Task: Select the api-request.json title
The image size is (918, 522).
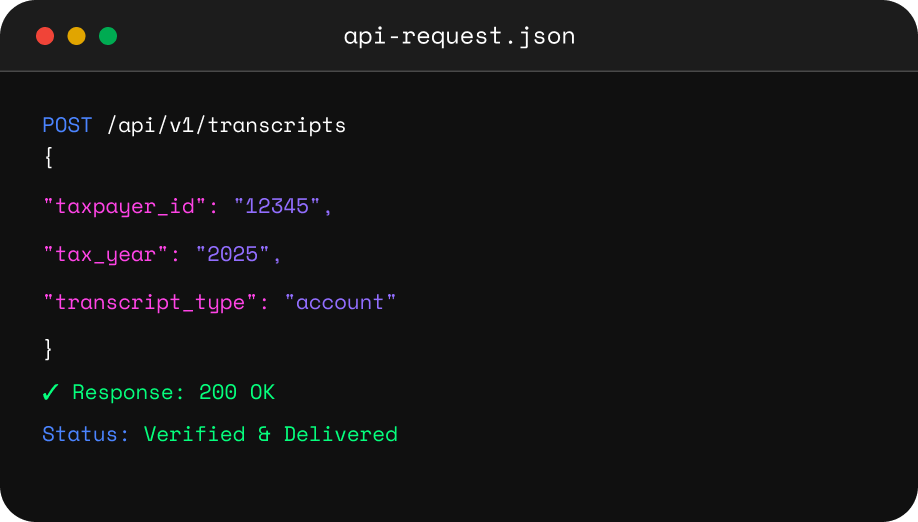Action: point(459,37)
